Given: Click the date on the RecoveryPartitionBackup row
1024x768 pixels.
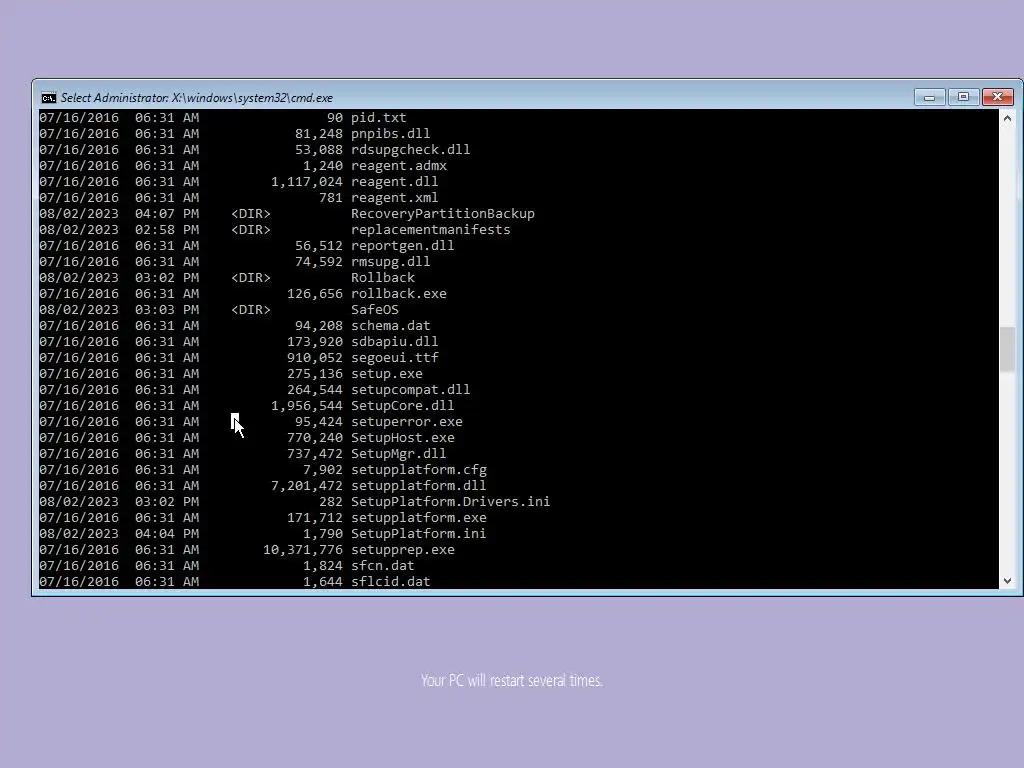Looking at the screenshot, I should pos(79,214).
